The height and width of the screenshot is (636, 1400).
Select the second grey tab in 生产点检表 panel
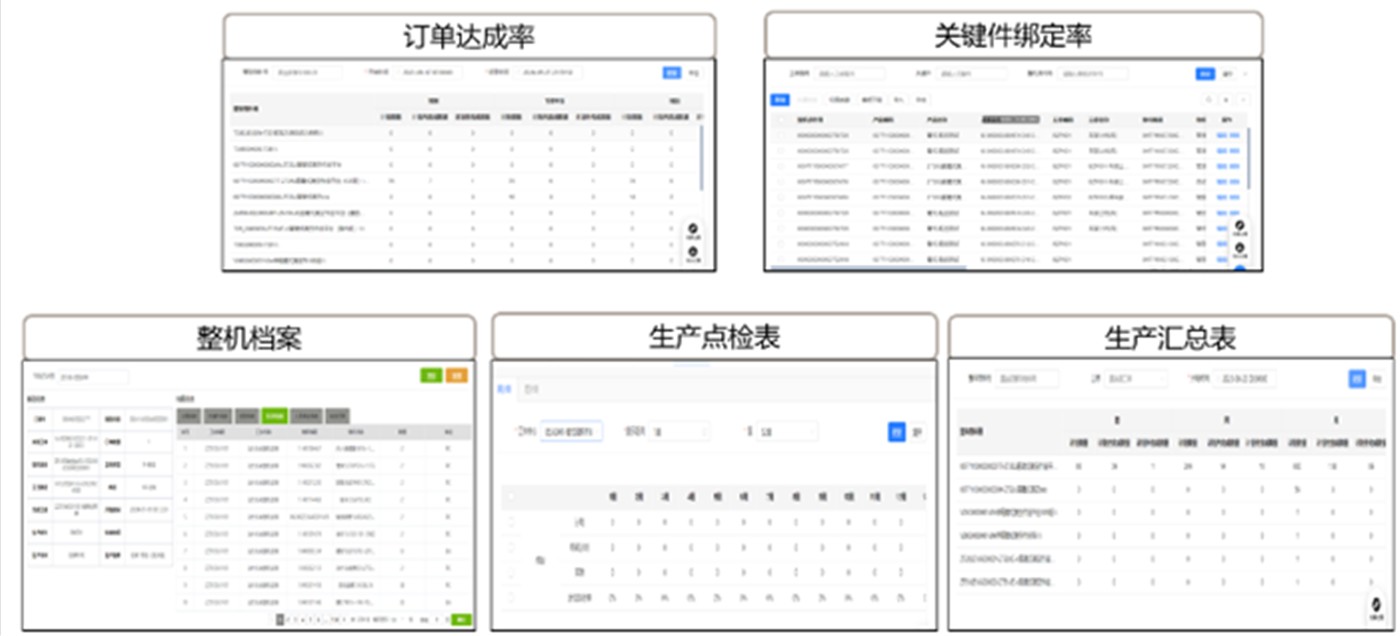pos(532,389)
